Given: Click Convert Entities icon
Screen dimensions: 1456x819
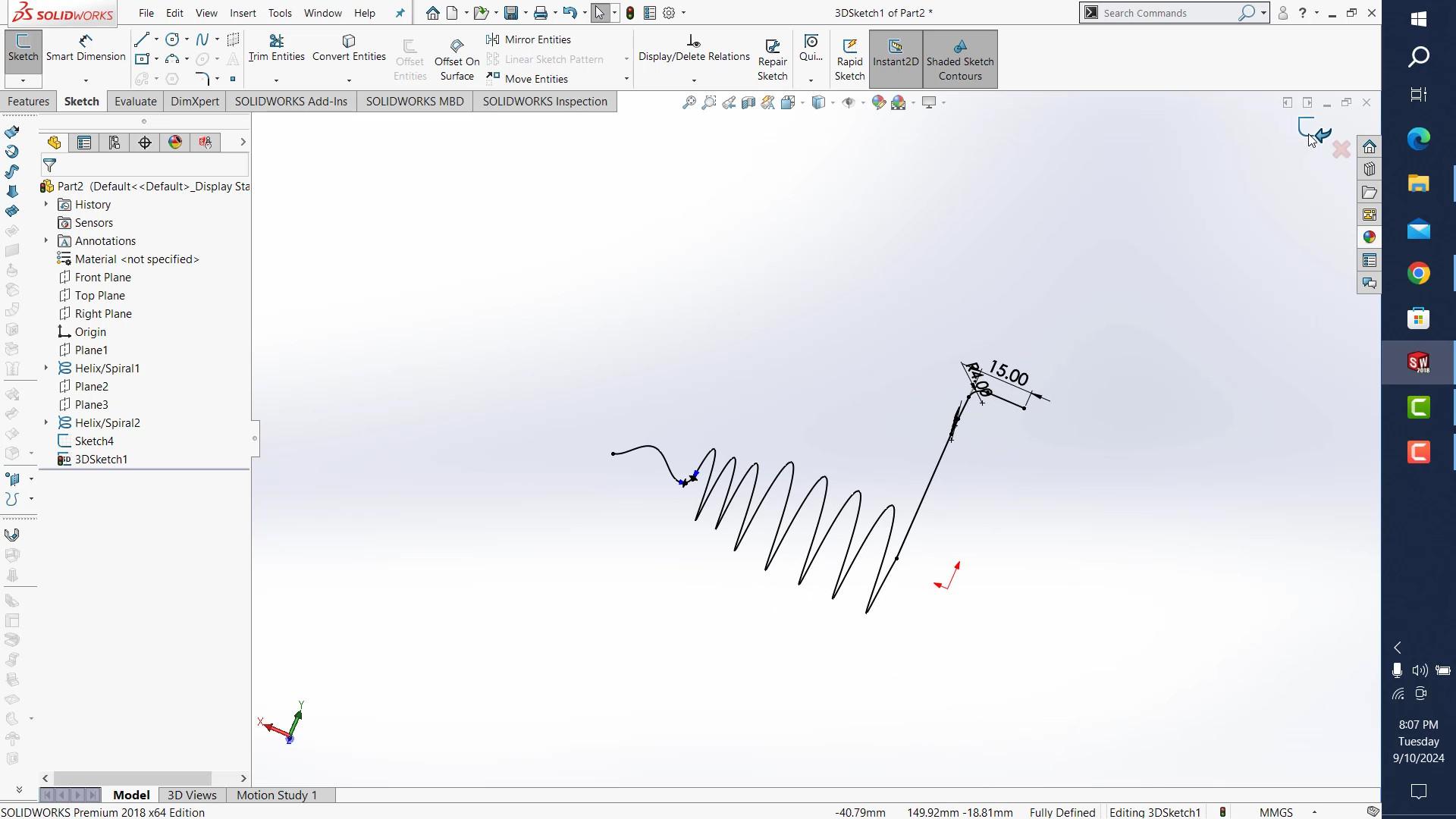Looking at the screenshot, I should (x=349, y=48).
